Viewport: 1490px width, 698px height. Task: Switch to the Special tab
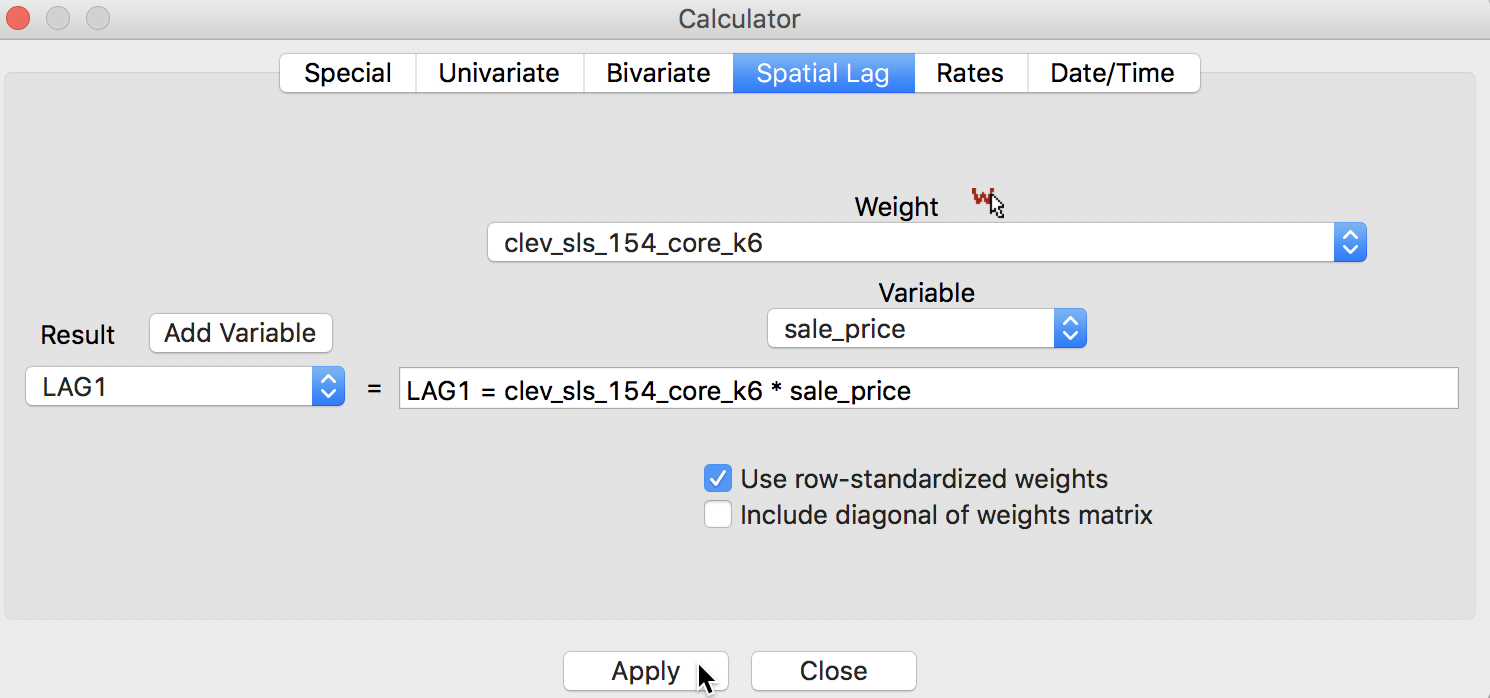348,73
